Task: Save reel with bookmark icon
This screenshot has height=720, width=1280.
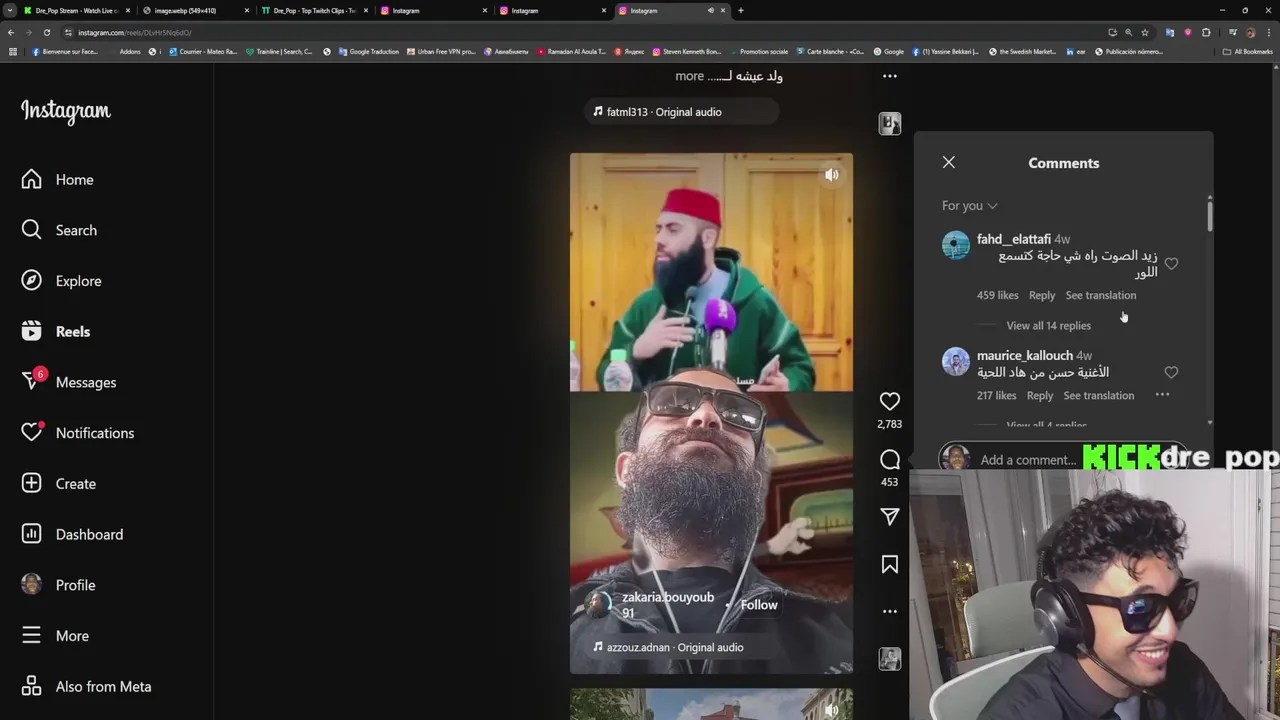Action: pos(889,565)
